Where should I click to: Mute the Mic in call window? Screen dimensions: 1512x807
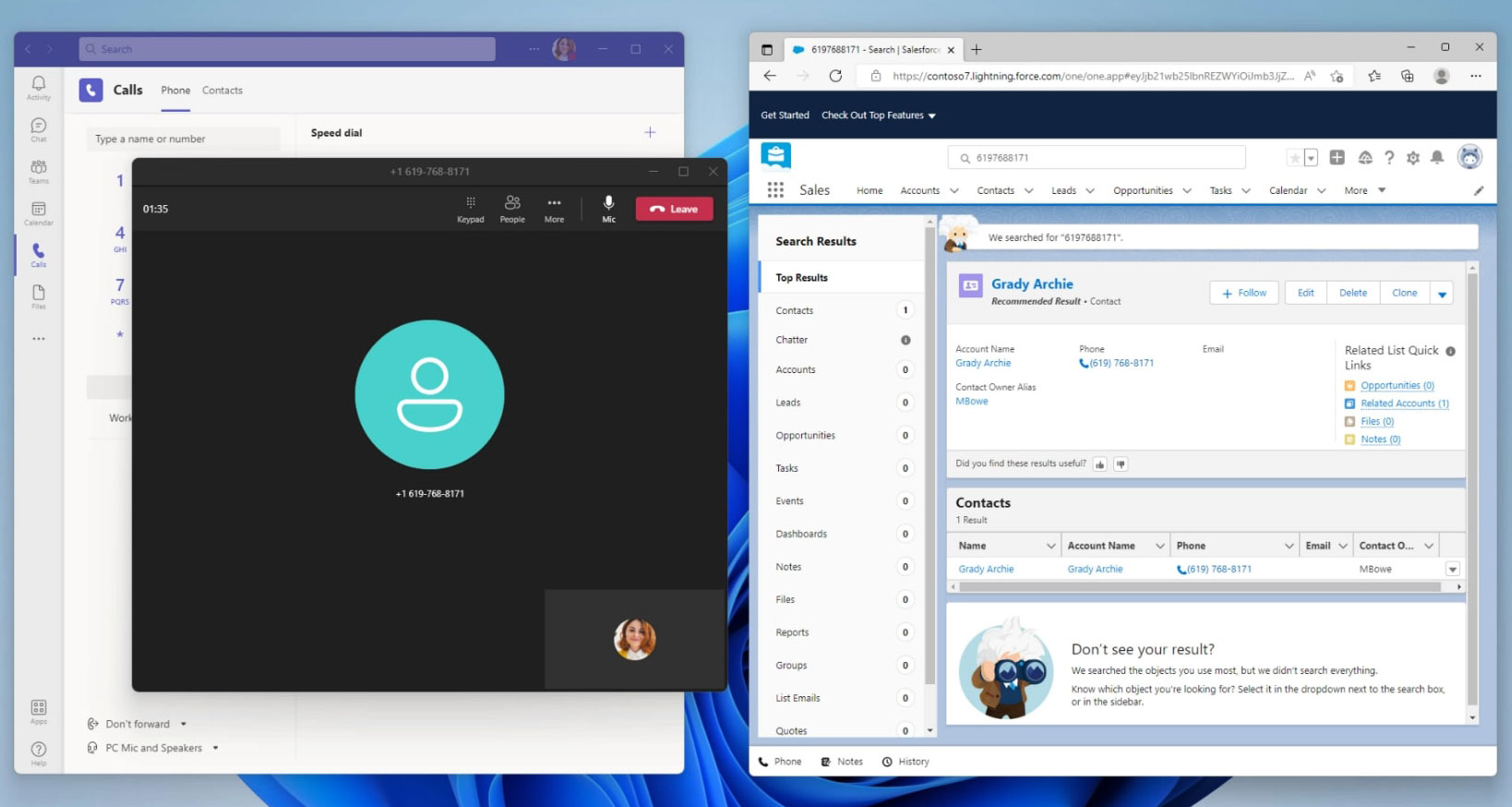pos(609,209)
